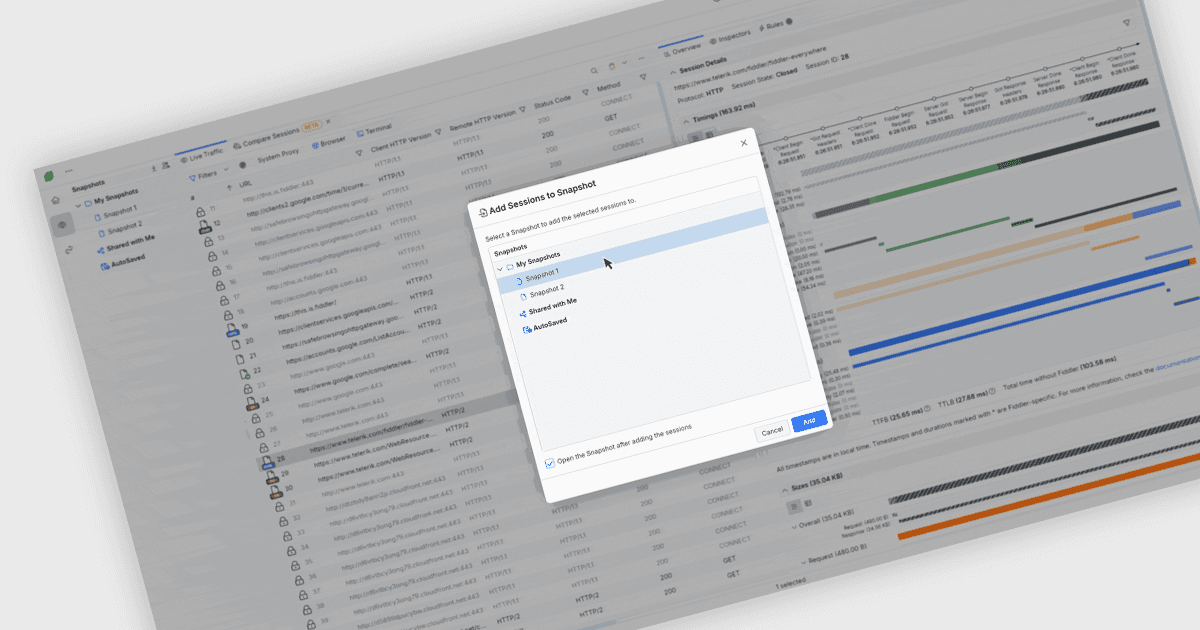
Task: Close the Add Sessions dialog with X
Action: pos(743,143)
